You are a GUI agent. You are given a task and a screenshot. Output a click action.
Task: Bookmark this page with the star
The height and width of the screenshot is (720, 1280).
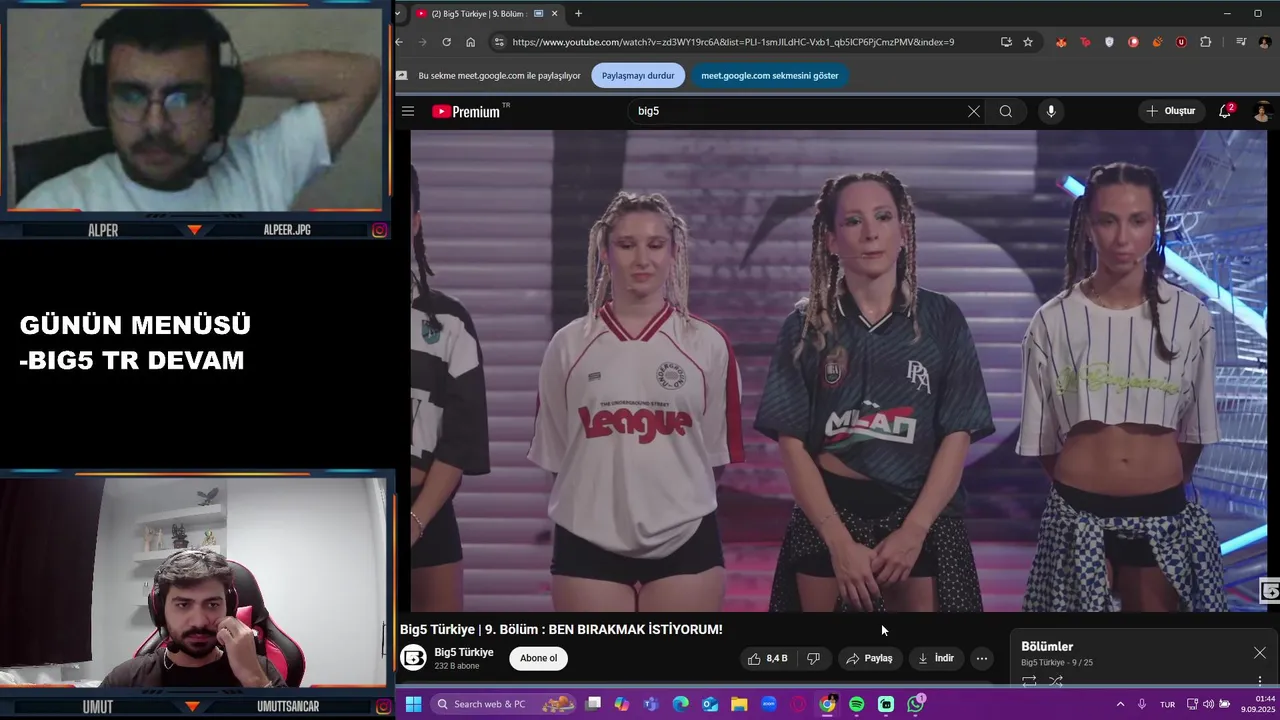click(x=1028, y=42)
